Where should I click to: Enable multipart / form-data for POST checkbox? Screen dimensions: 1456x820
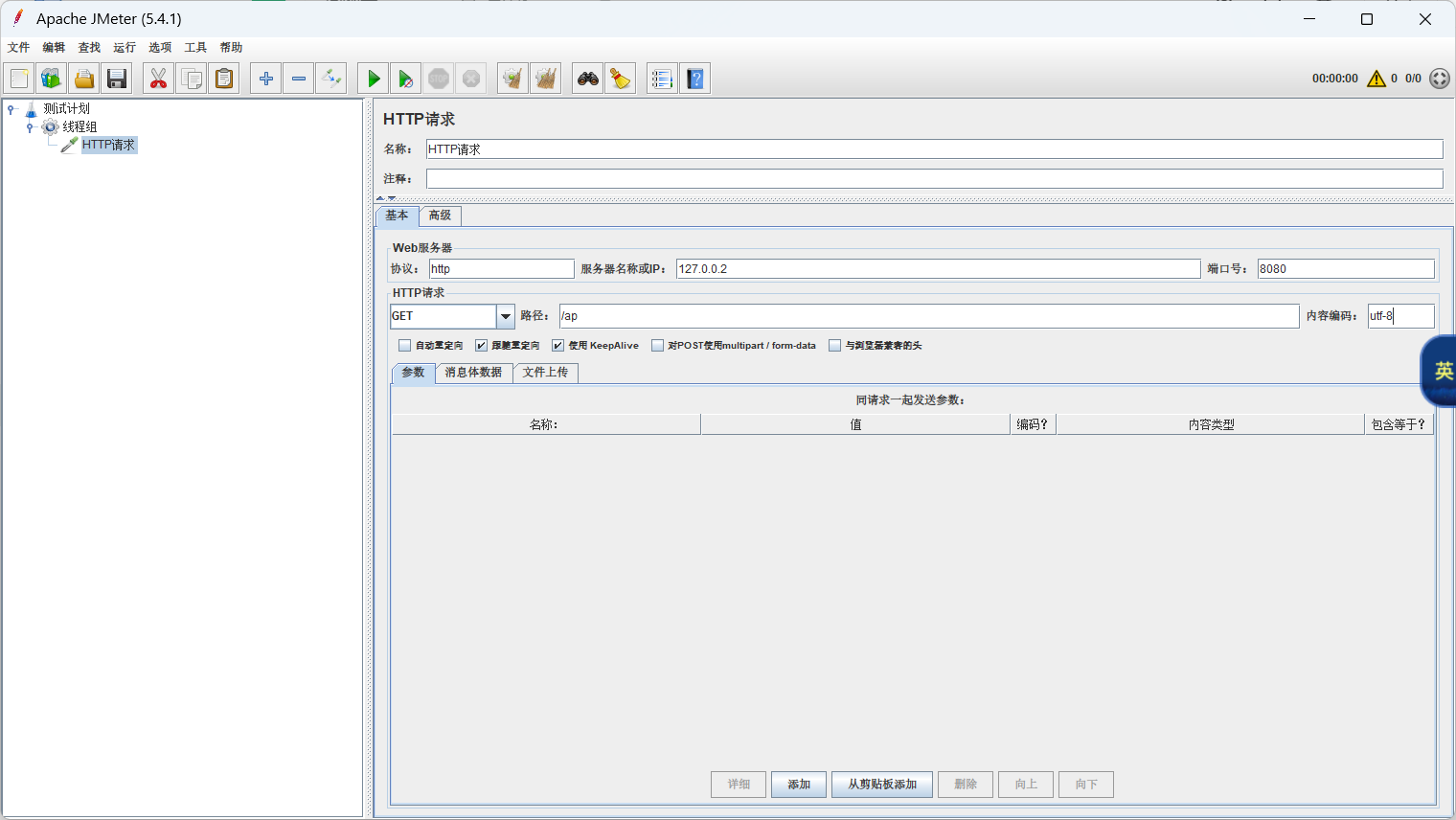657,346
